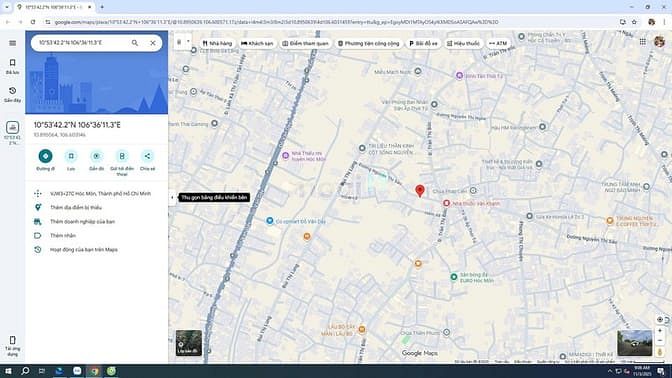Click the Chùa Thiên Phước marker
Viewport: 672px width, 378px height.
point(446,332)
